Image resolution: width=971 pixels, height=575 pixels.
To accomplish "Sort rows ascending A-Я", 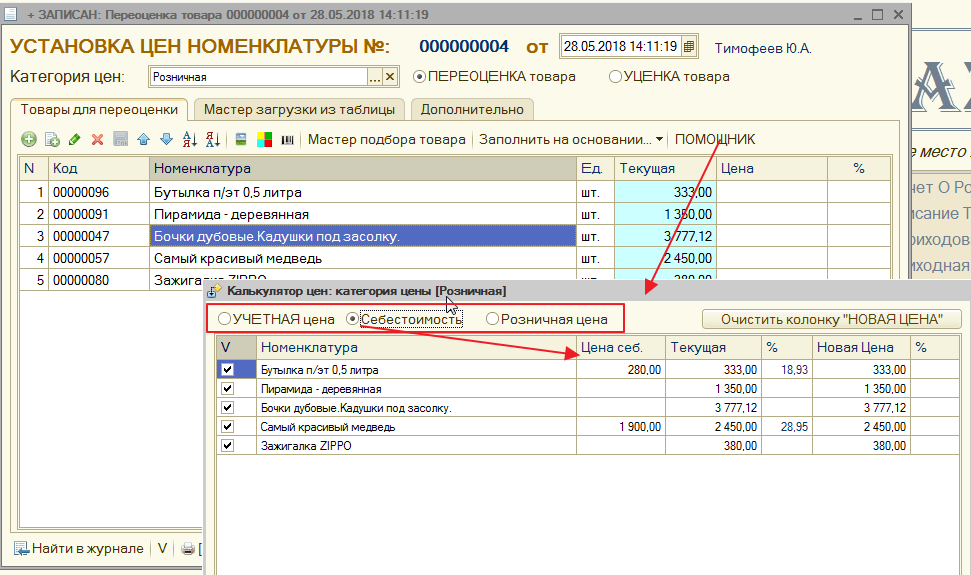I will (x=189, y=139).
